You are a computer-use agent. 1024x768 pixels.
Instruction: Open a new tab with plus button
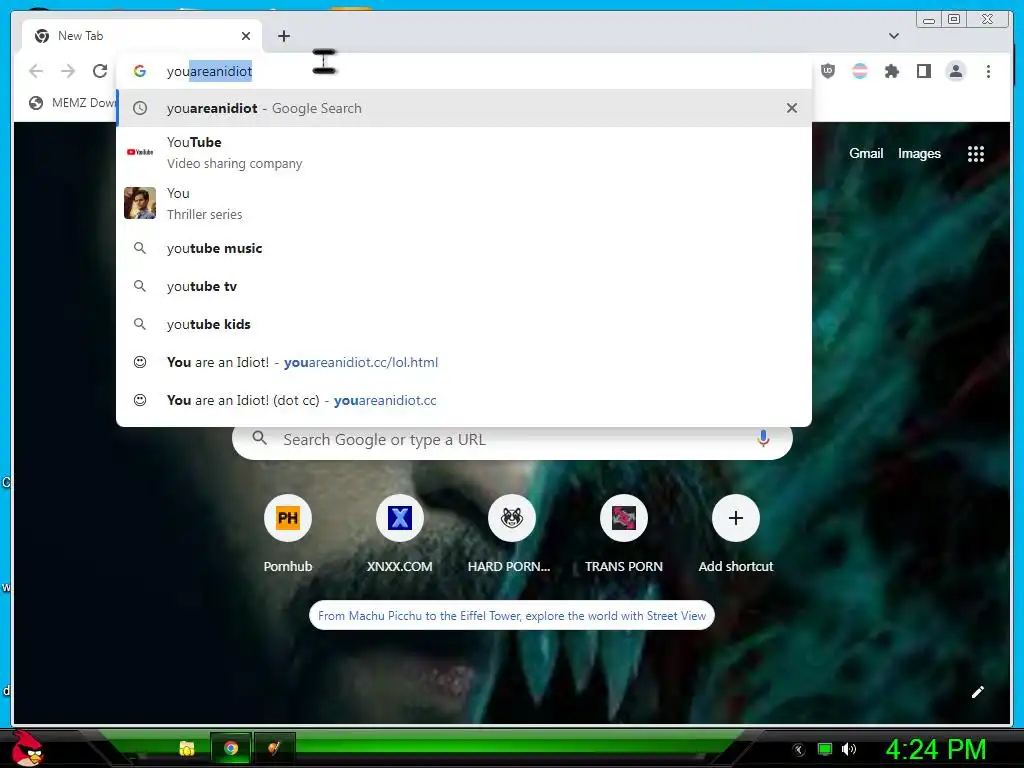[283, 36]
